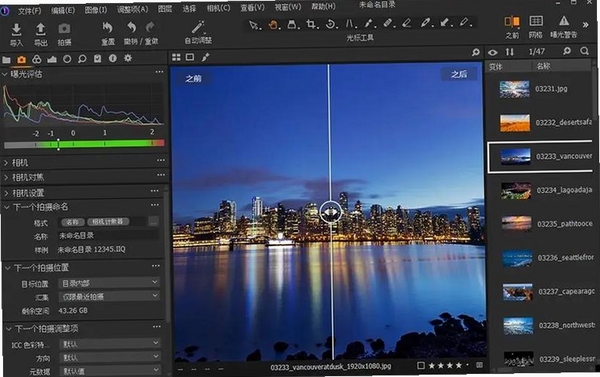Toggle the color tag square below the image
Screen dimensions: 600x377
421,366
